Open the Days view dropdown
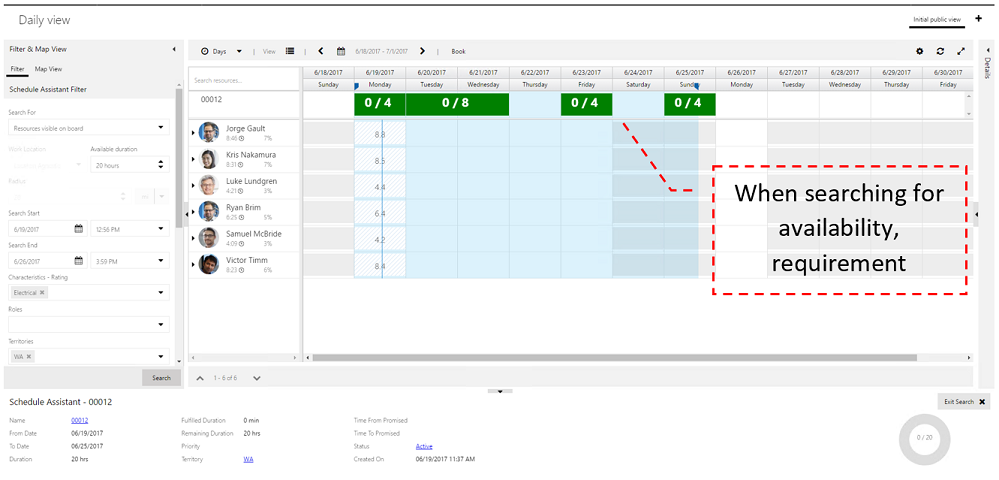 coord(220,51)
